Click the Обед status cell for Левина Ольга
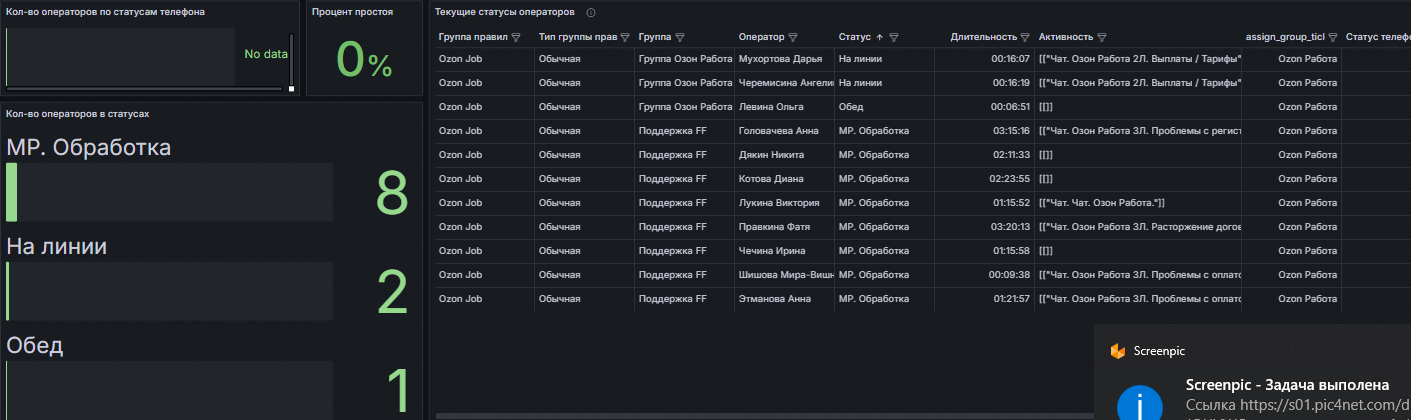Image resolution: width=1411 pixels, height=420 pixels. (x=884, y=107)
